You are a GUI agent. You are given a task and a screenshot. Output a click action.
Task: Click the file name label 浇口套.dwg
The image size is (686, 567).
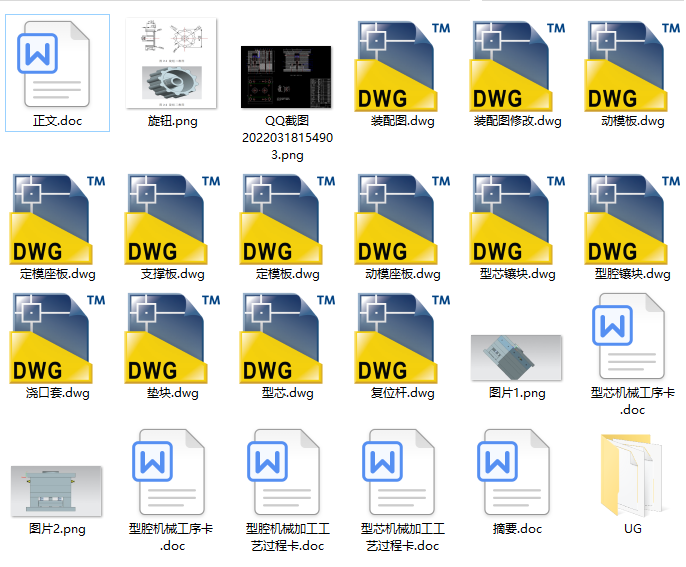(x=57, y=393)
